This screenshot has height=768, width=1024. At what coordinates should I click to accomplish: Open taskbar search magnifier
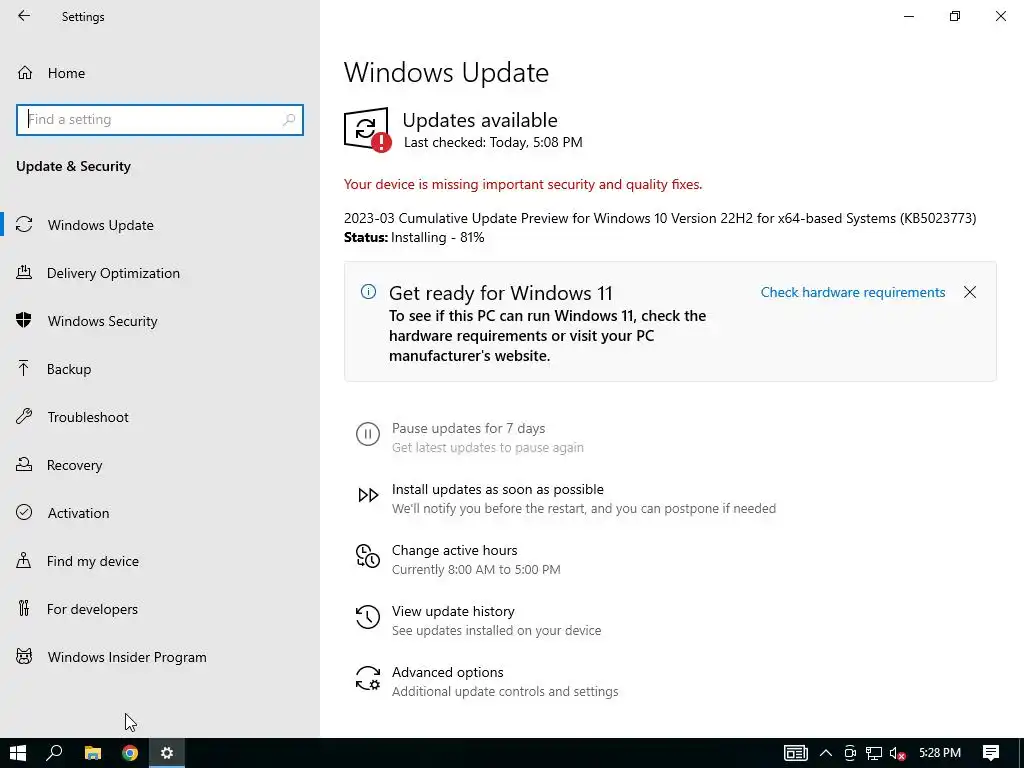(x=54, y=753)
